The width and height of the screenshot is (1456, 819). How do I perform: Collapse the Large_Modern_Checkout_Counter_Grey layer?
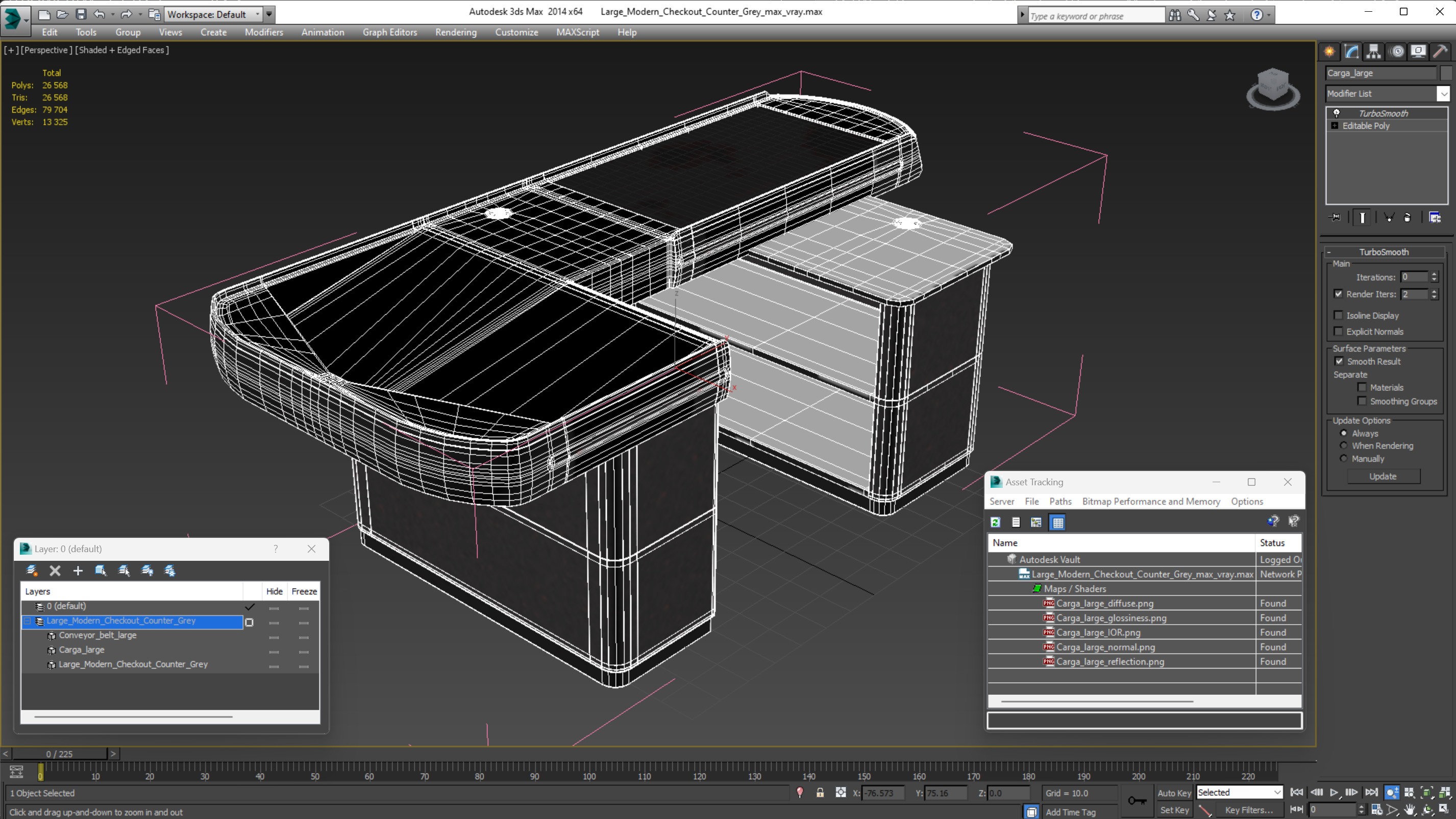pos(27,621)
